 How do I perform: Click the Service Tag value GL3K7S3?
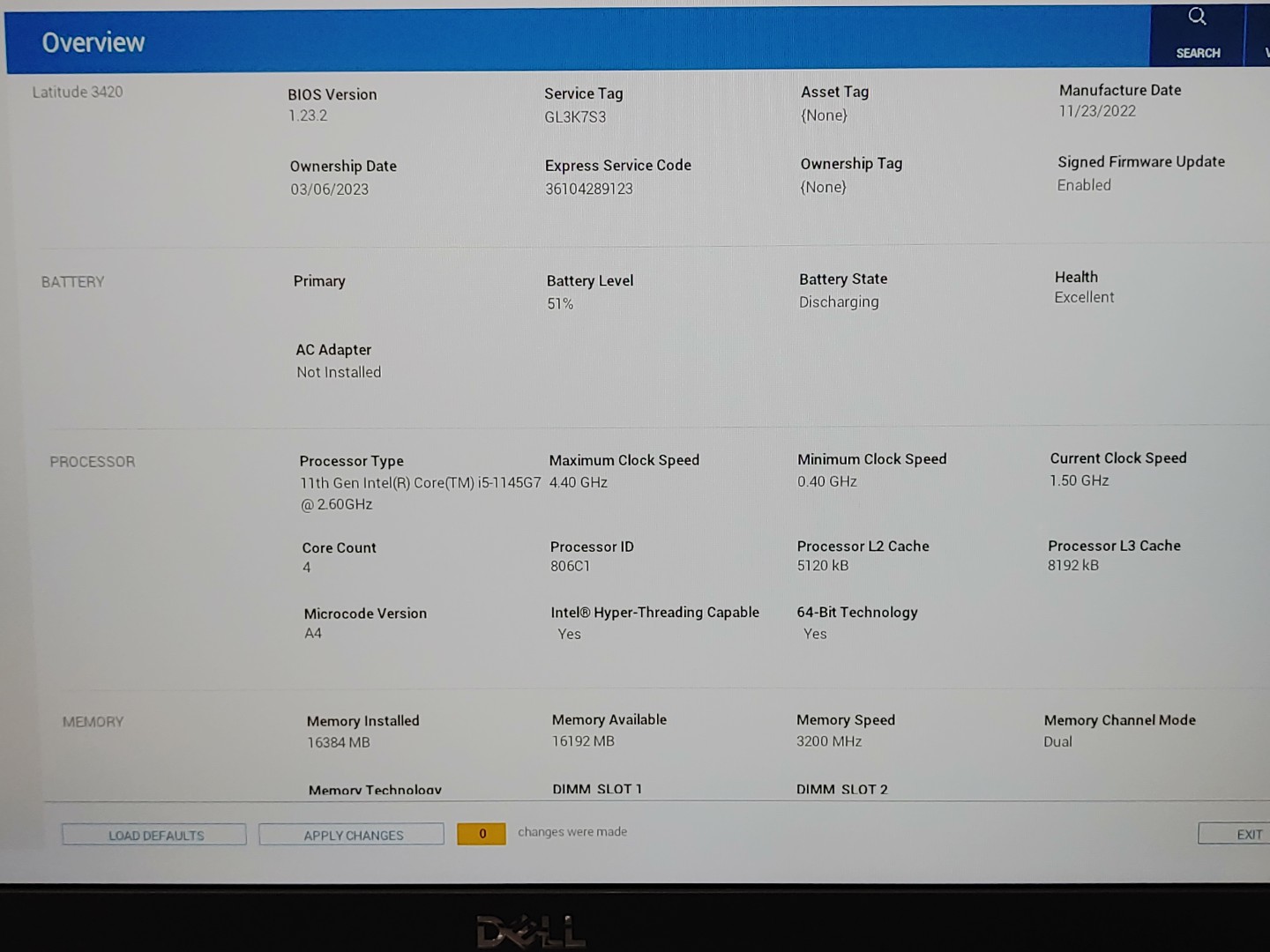coord(575,117)
